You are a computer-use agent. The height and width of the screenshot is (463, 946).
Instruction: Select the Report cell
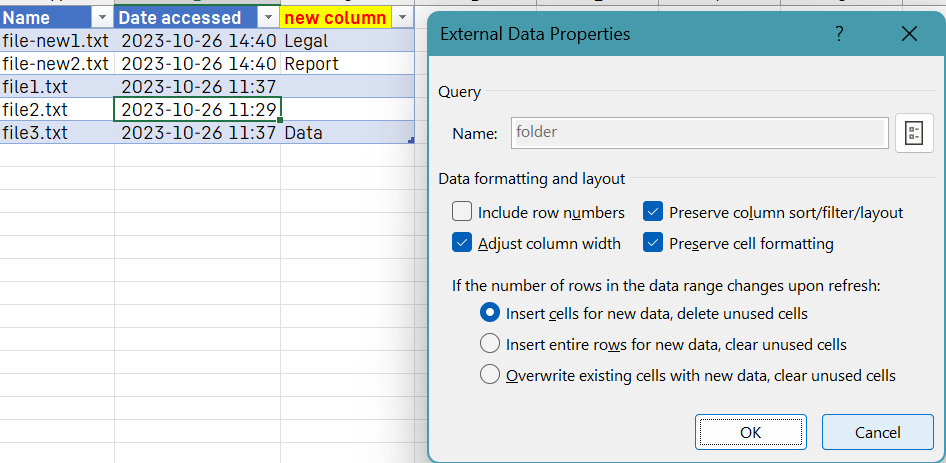pos(347,63)
